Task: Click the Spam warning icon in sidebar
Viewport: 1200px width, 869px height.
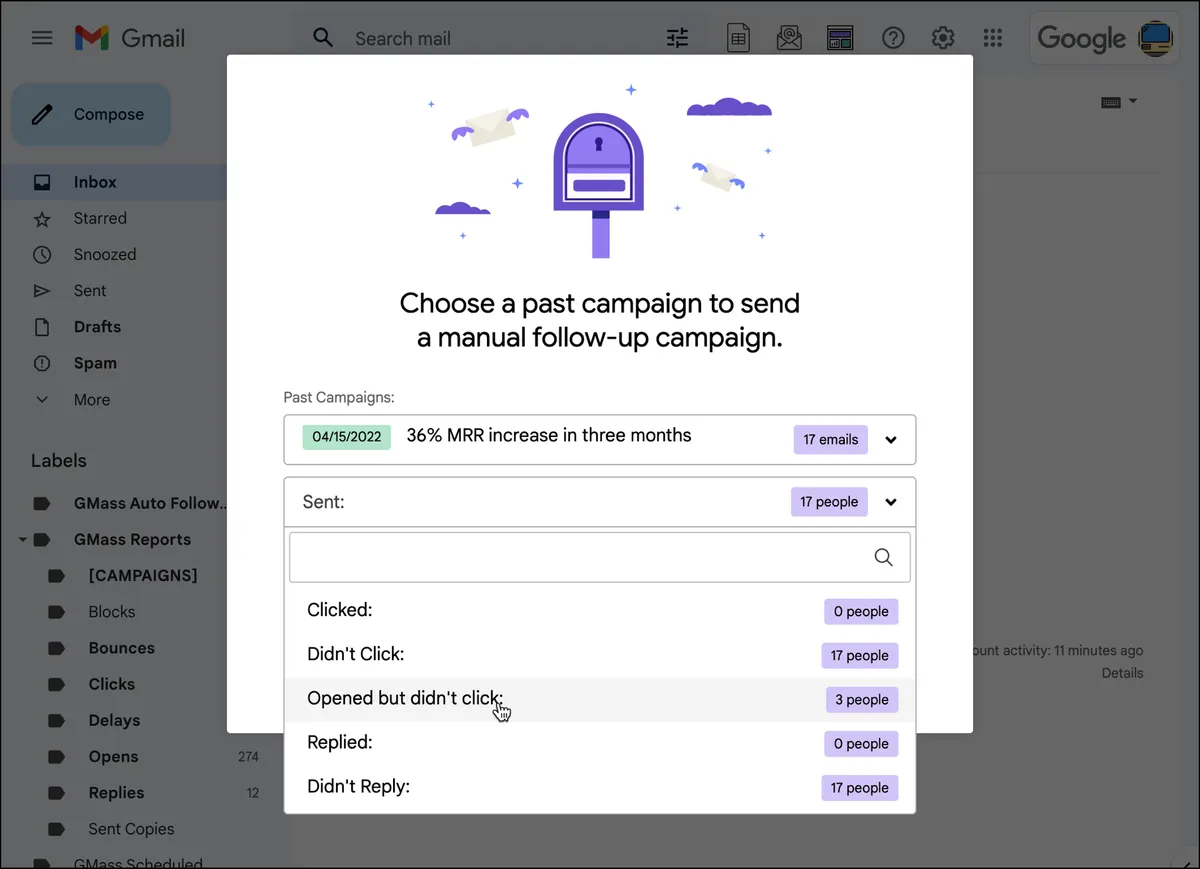Action: tap(42, 363)
